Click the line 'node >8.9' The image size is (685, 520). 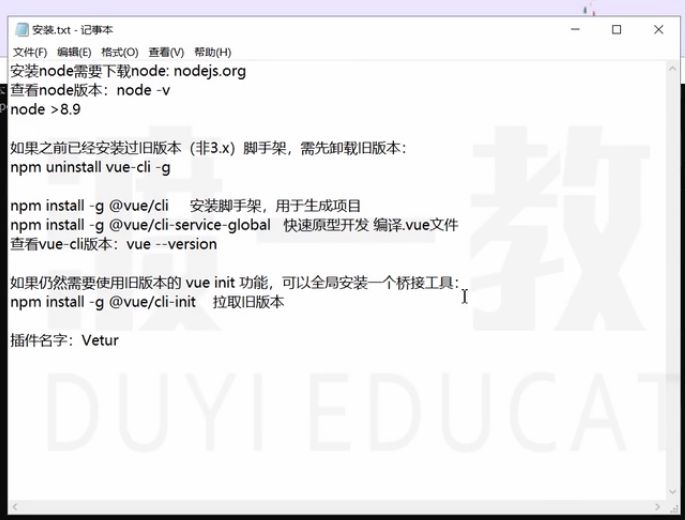click(45, 109)
